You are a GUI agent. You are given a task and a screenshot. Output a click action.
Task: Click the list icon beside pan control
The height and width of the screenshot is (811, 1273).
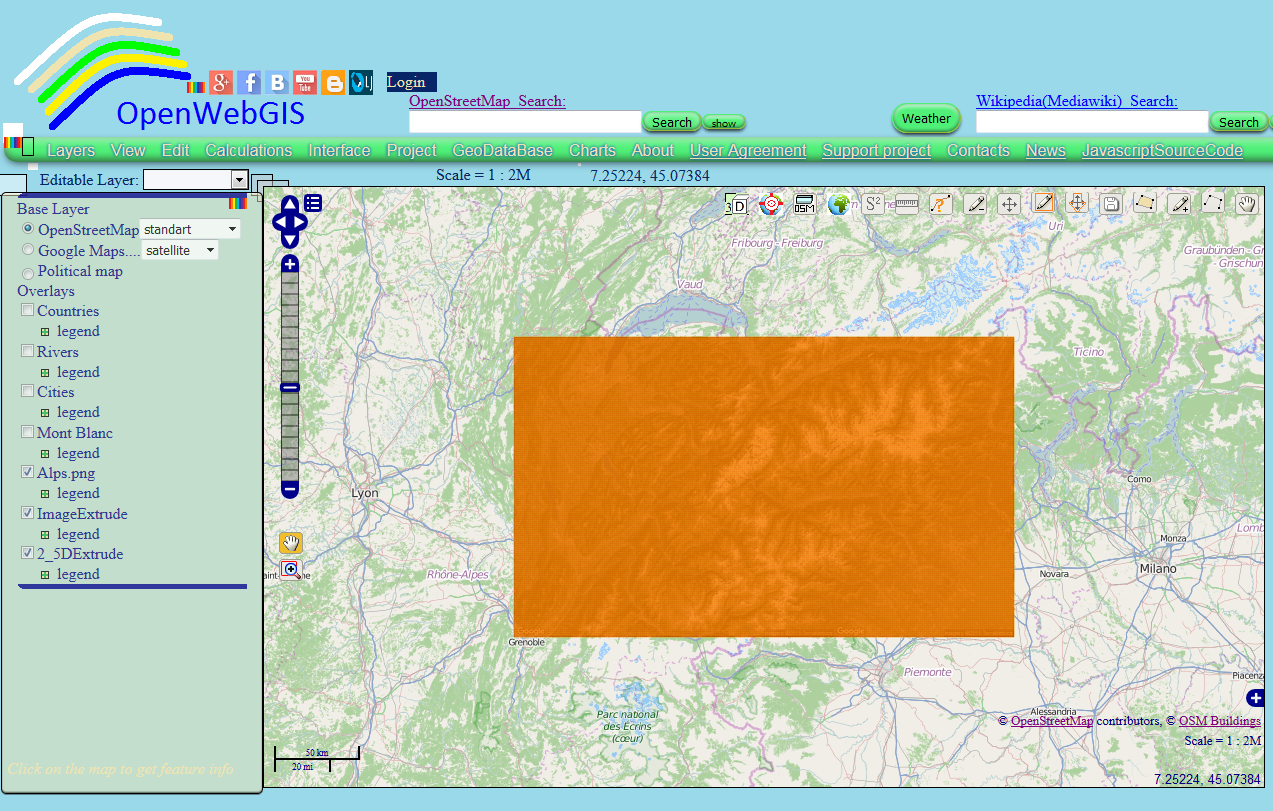313,203
